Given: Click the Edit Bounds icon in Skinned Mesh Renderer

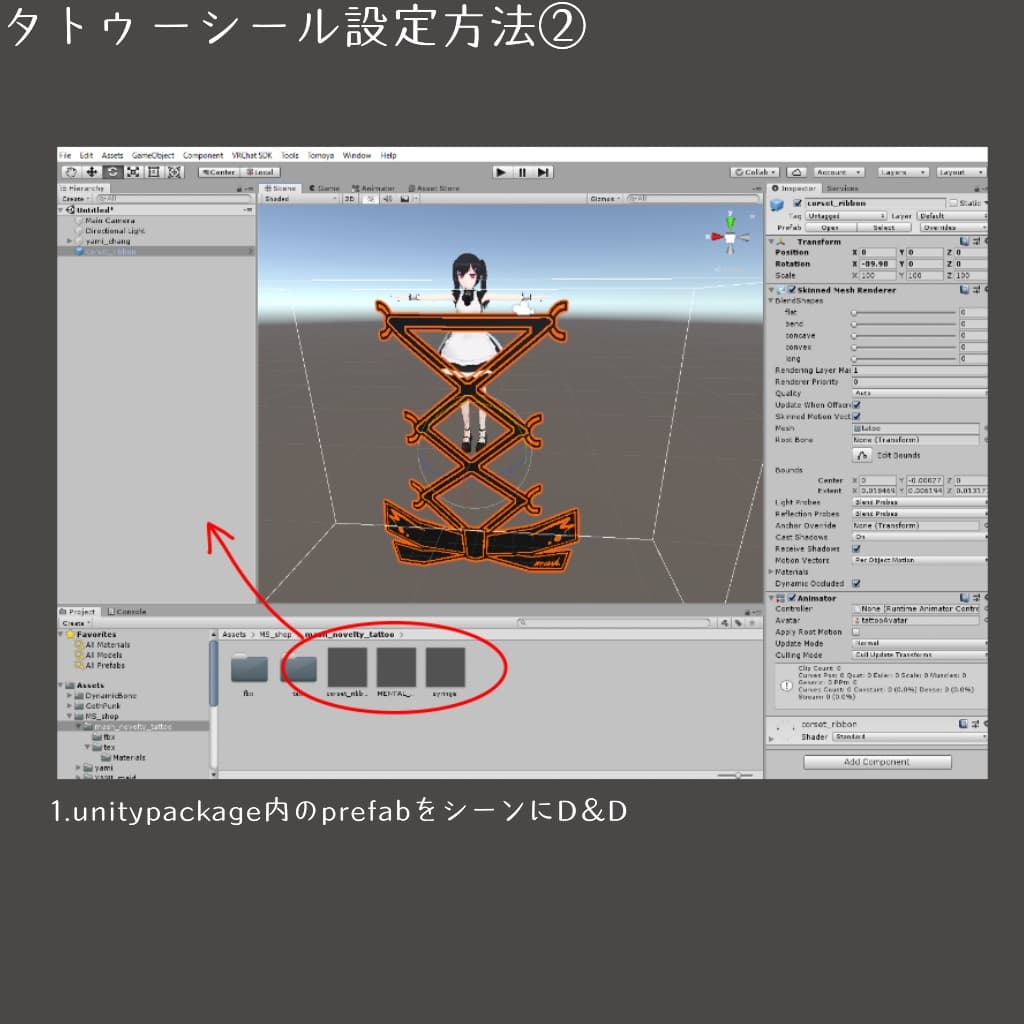Looking at the screenshot, I should point(862,455).
